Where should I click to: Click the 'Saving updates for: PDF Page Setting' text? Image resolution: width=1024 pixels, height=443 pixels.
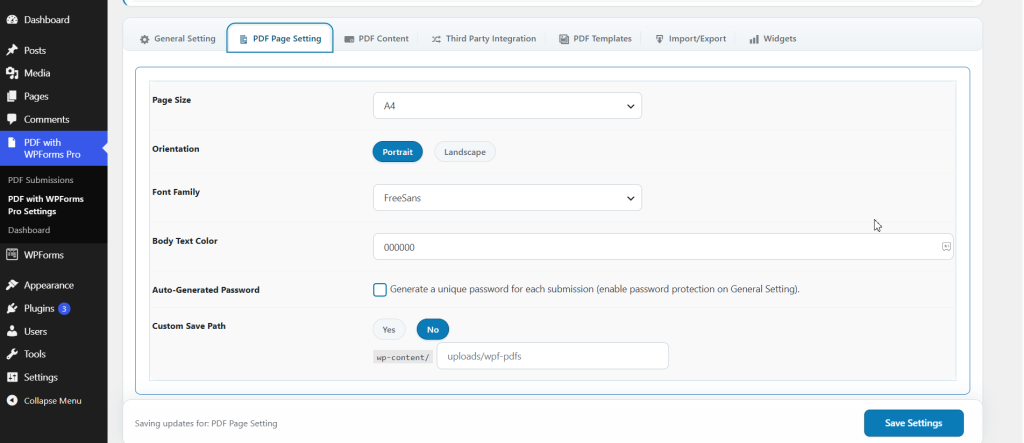pyautogui.click(x=206, y=423)
